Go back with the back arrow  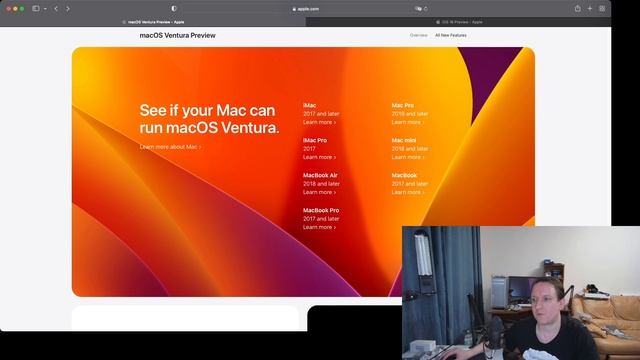coord(56,9)
